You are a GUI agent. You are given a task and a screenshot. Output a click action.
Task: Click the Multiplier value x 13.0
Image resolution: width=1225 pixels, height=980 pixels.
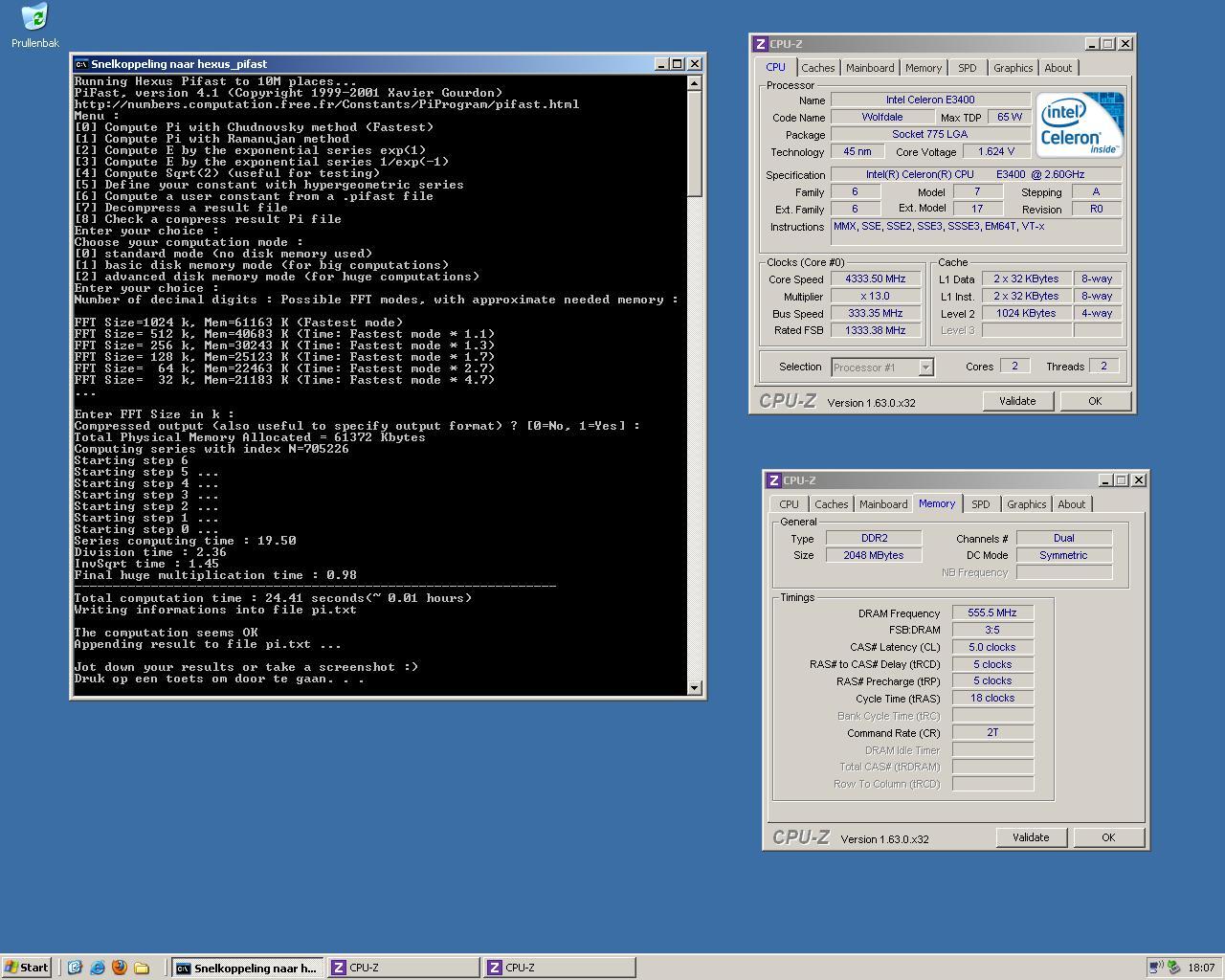[x=875, y=297]
